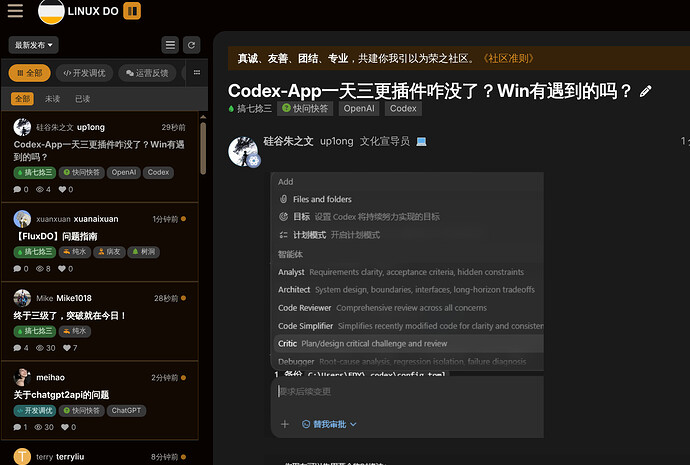Open the post author's large avatar
The height and width of the screenshot is (465, 690).
click(x=243, y=151)
